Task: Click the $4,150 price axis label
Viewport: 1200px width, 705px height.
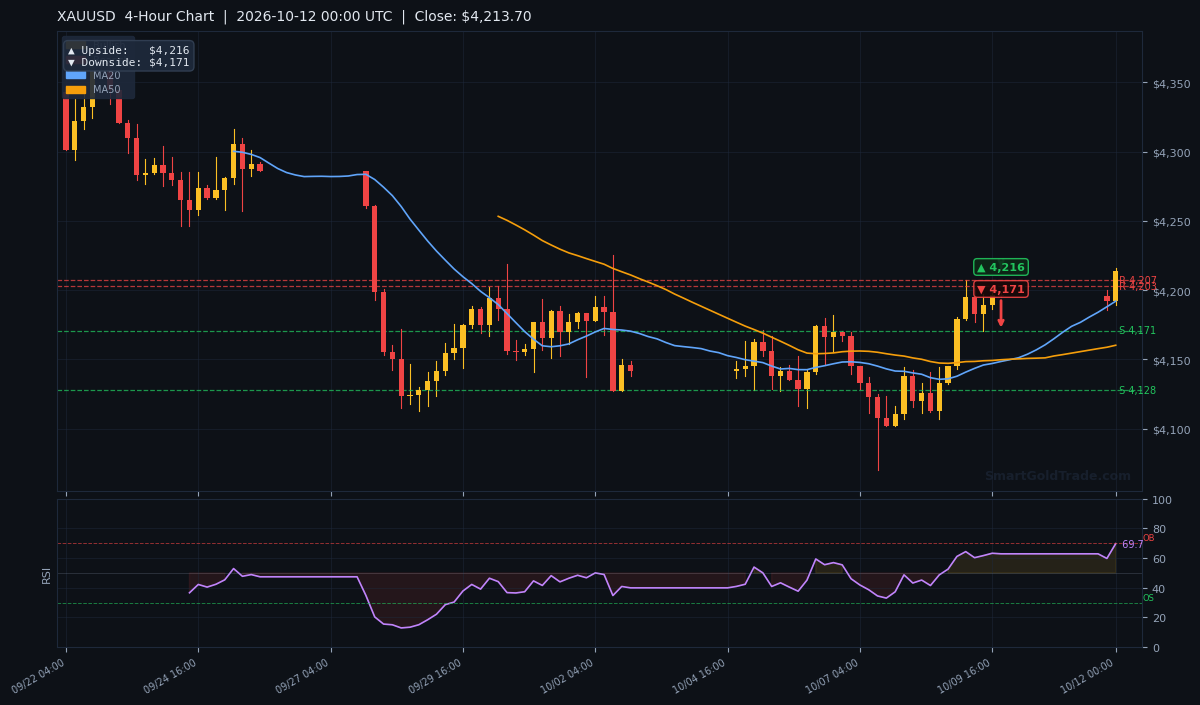Action: point(1171,361)
